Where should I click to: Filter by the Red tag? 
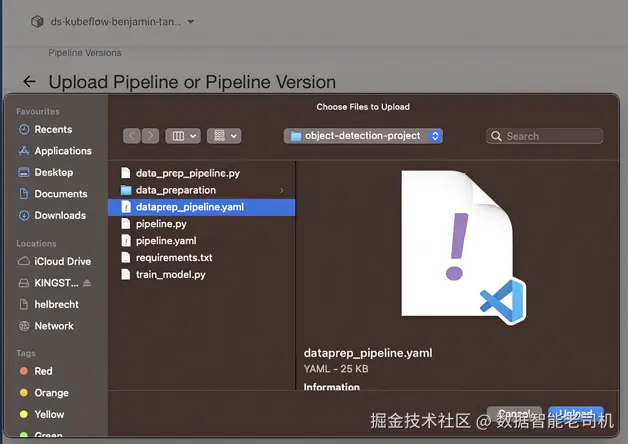point(36,371)
